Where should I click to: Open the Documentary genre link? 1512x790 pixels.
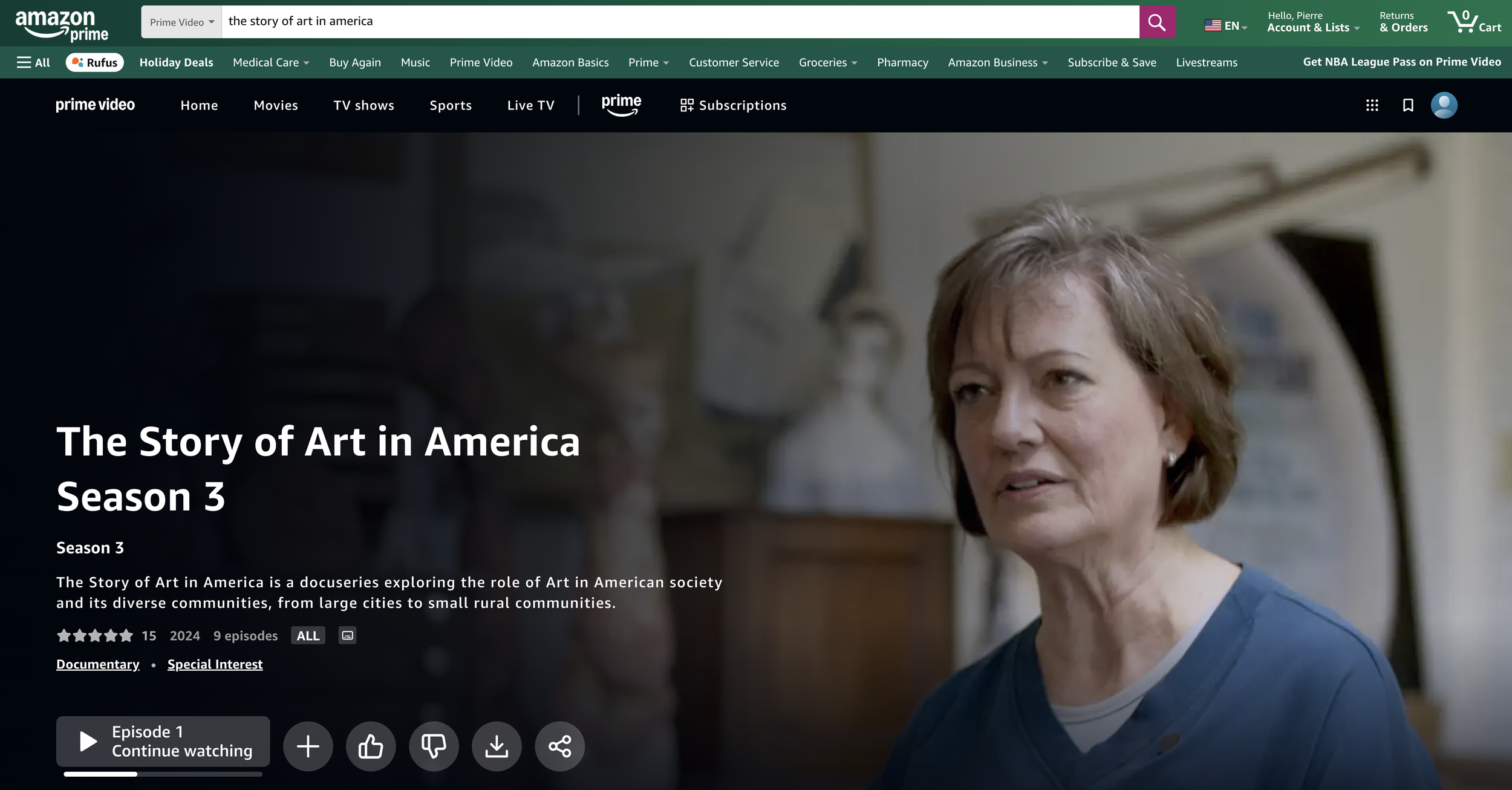(97, 664)
